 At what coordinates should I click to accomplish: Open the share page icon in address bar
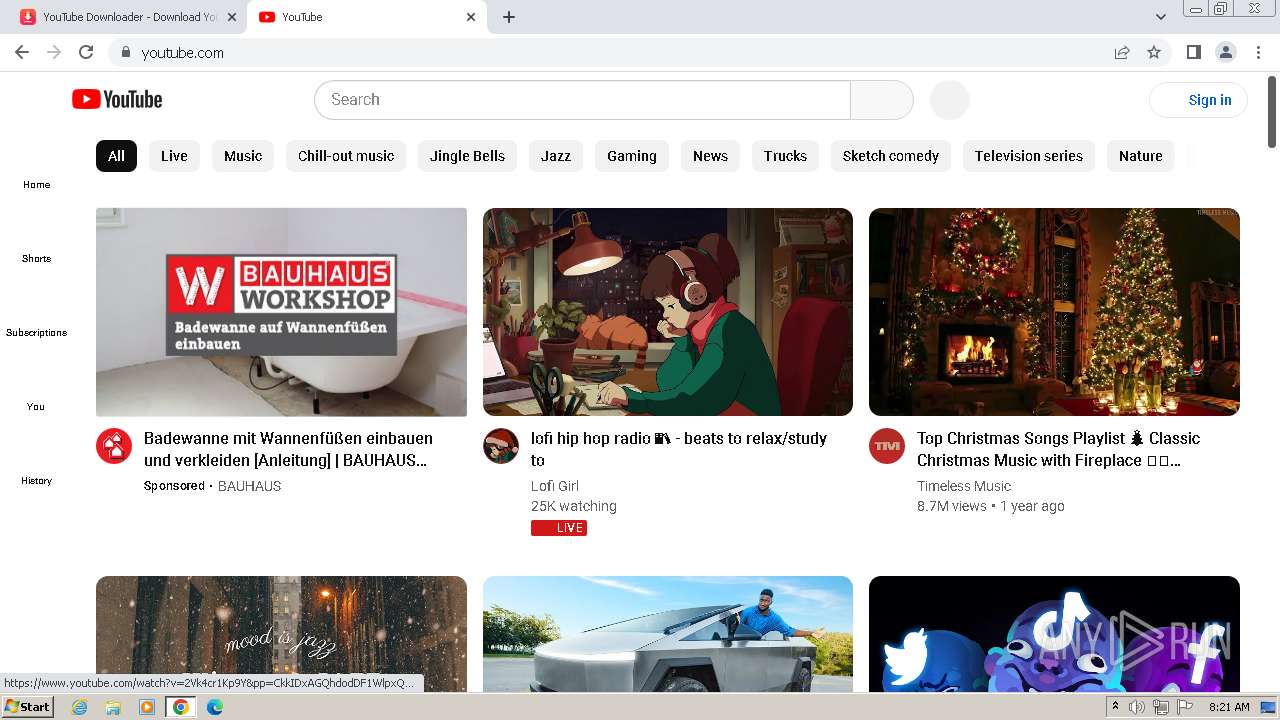pos(1122,52)
